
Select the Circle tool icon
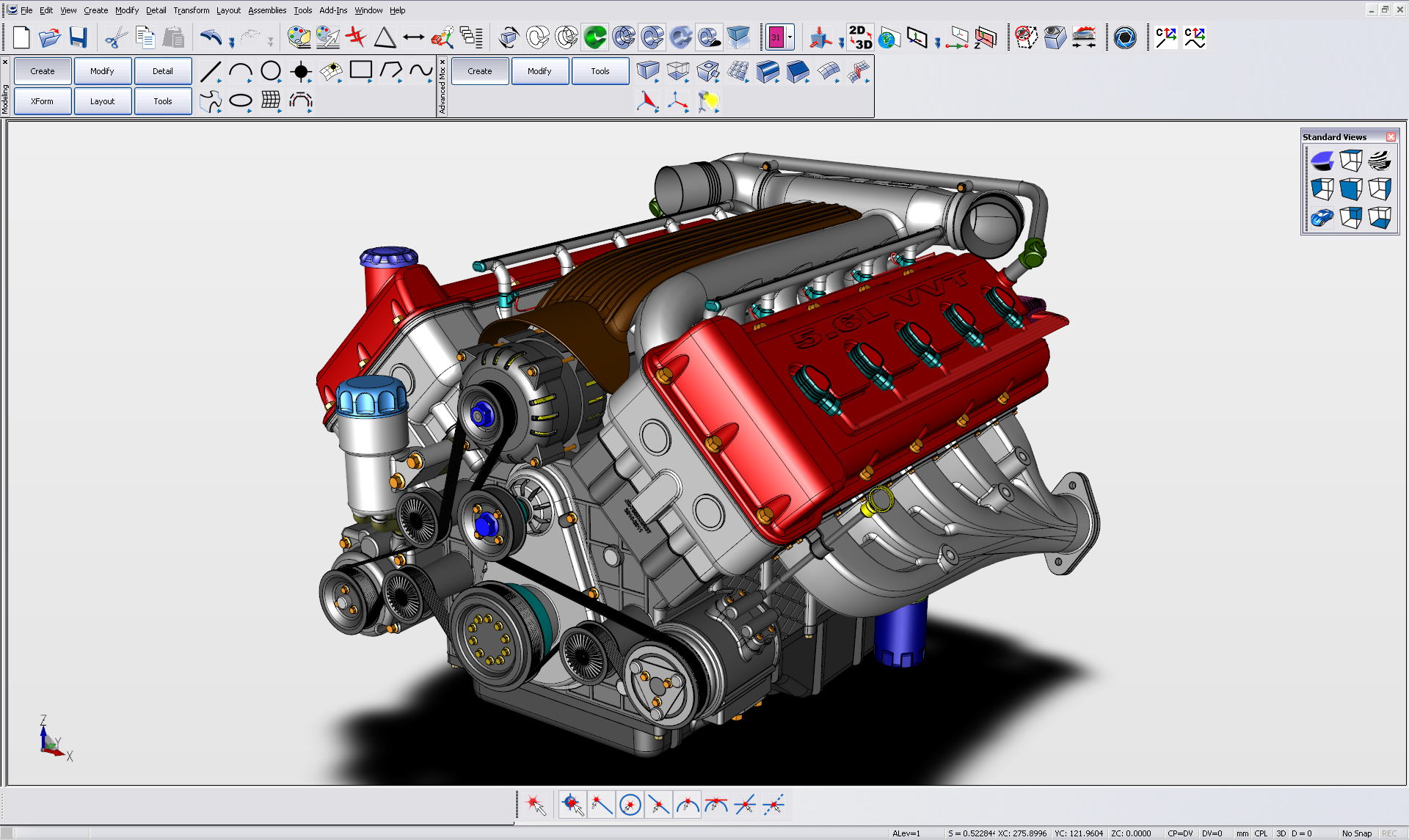(271, 71)
